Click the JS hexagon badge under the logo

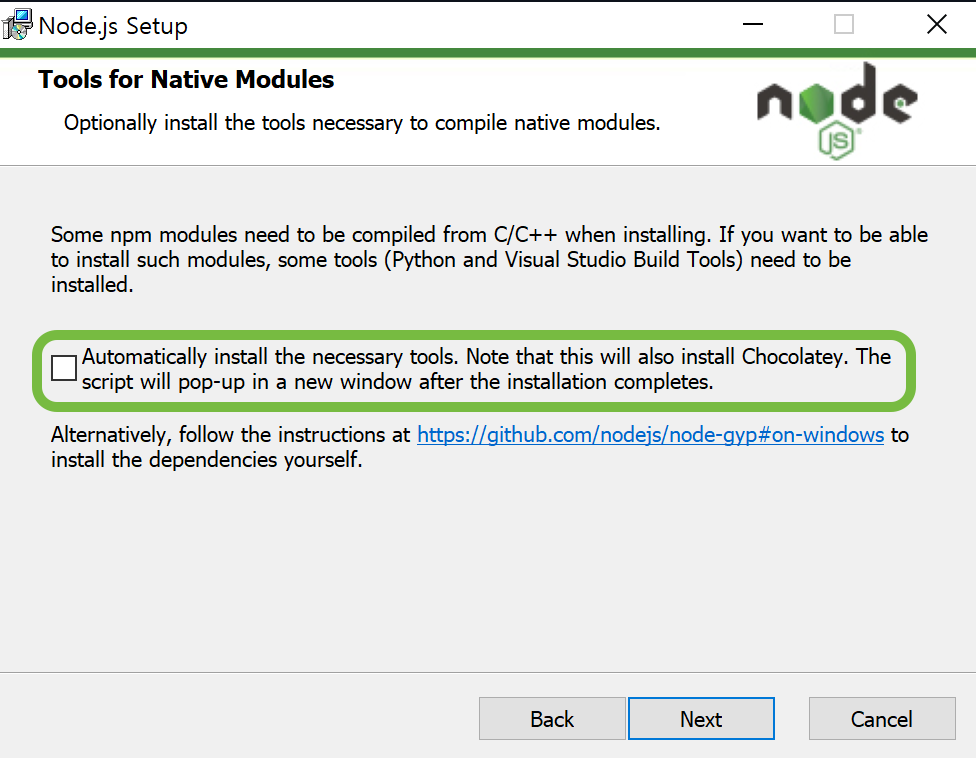click(x=837, y=141)
